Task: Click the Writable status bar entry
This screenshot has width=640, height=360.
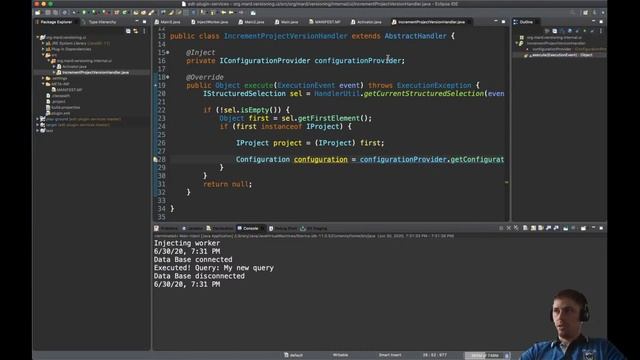Action: click(340, 355)
